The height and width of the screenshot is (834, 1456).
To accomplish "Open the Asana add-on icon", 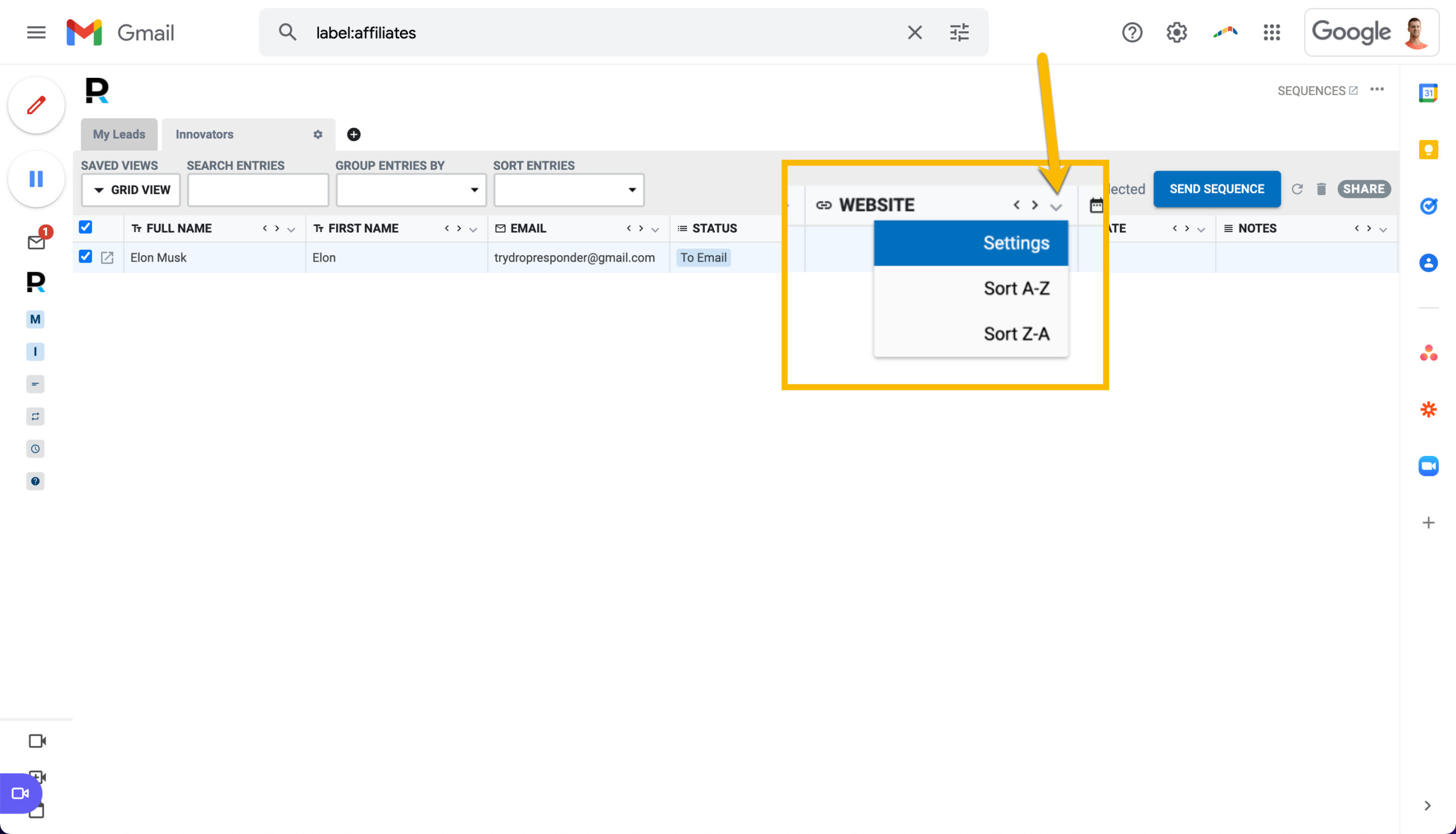I will [x=1428, y=353].
